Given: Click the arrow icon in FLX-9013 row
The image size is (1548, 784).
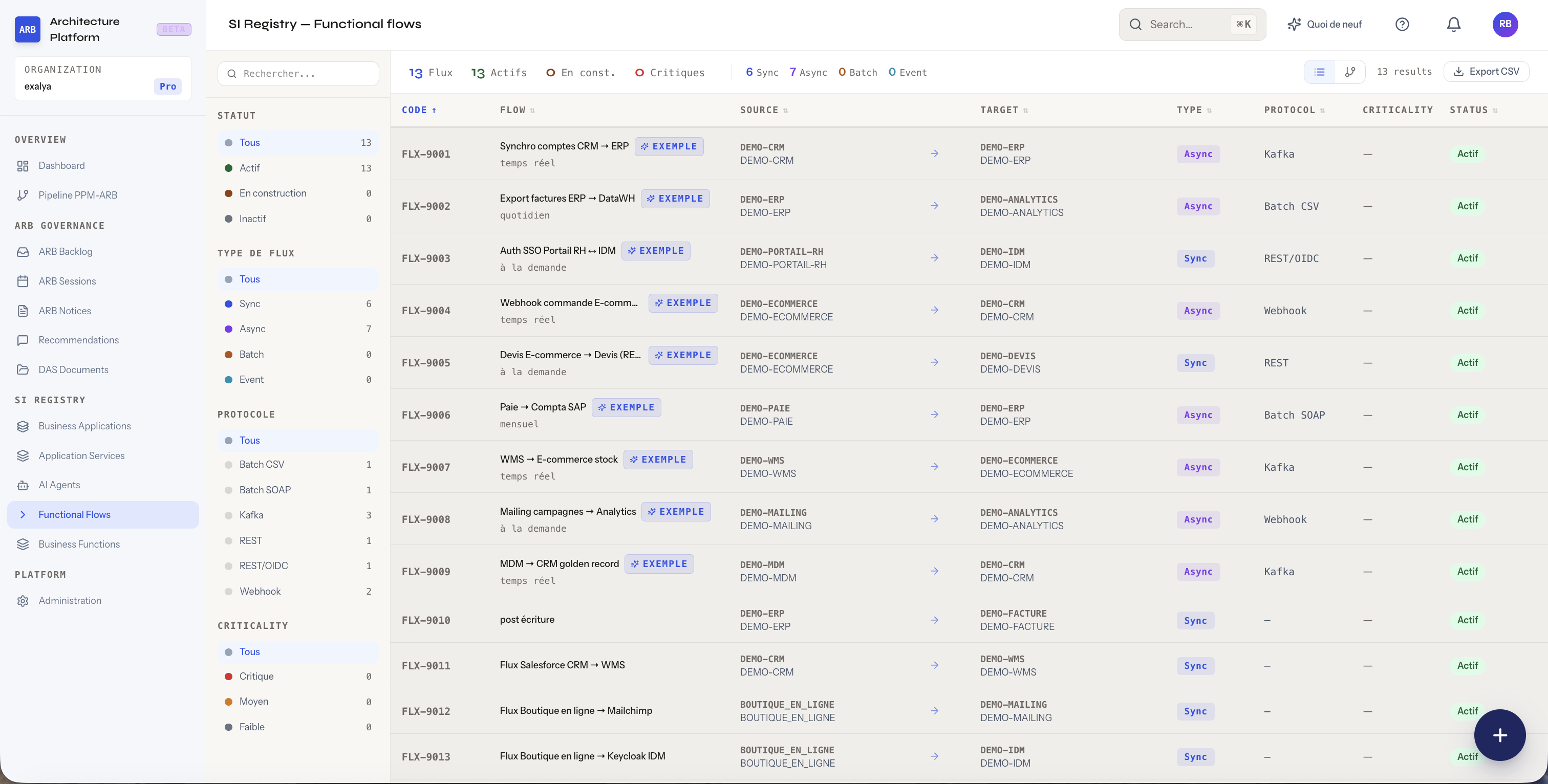Looking at the screenshot, I should point(934,756).
